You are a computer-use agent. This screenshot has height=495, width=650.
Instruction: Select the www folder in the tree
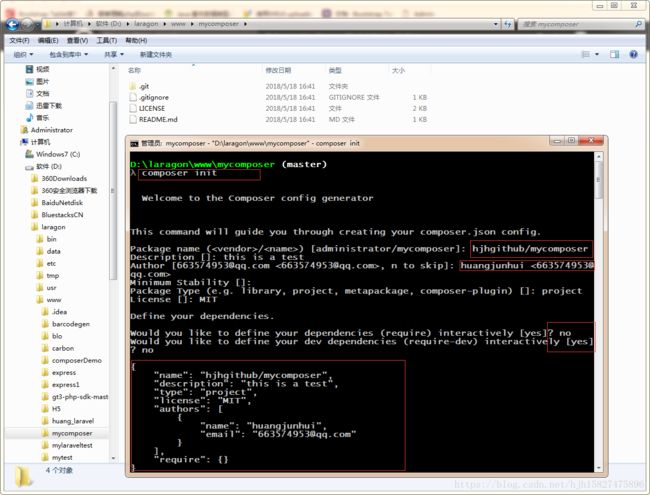click(x=54, y=300)
